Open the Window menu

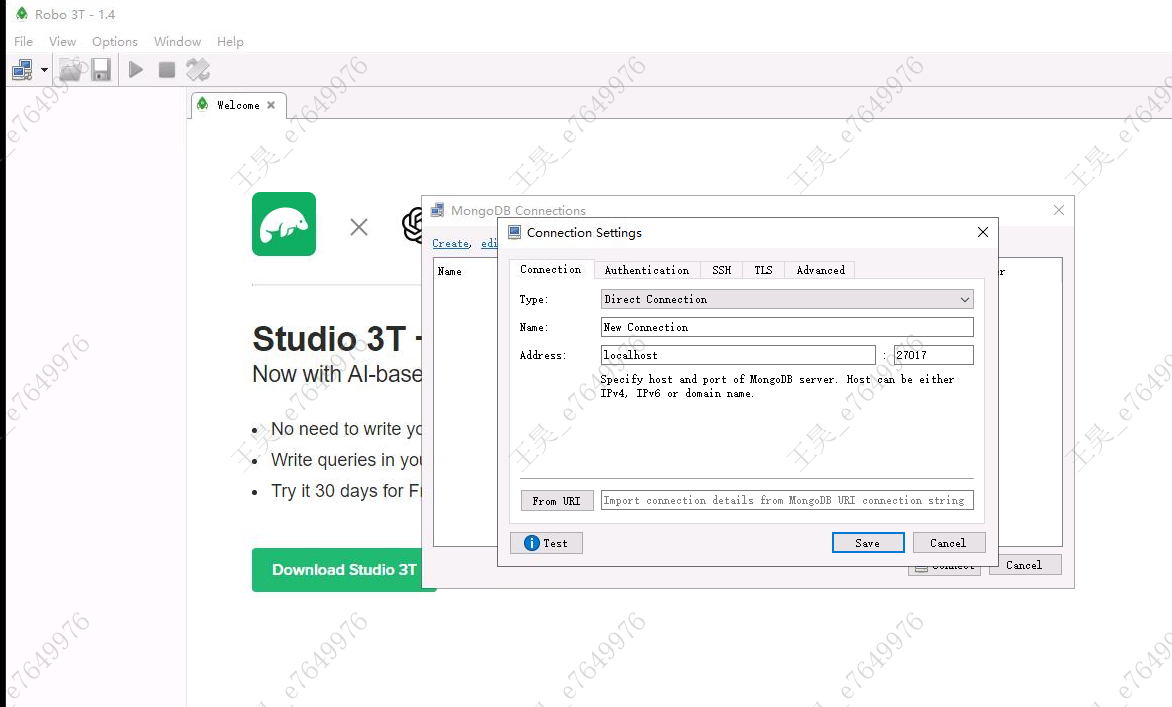coord(177,42)
